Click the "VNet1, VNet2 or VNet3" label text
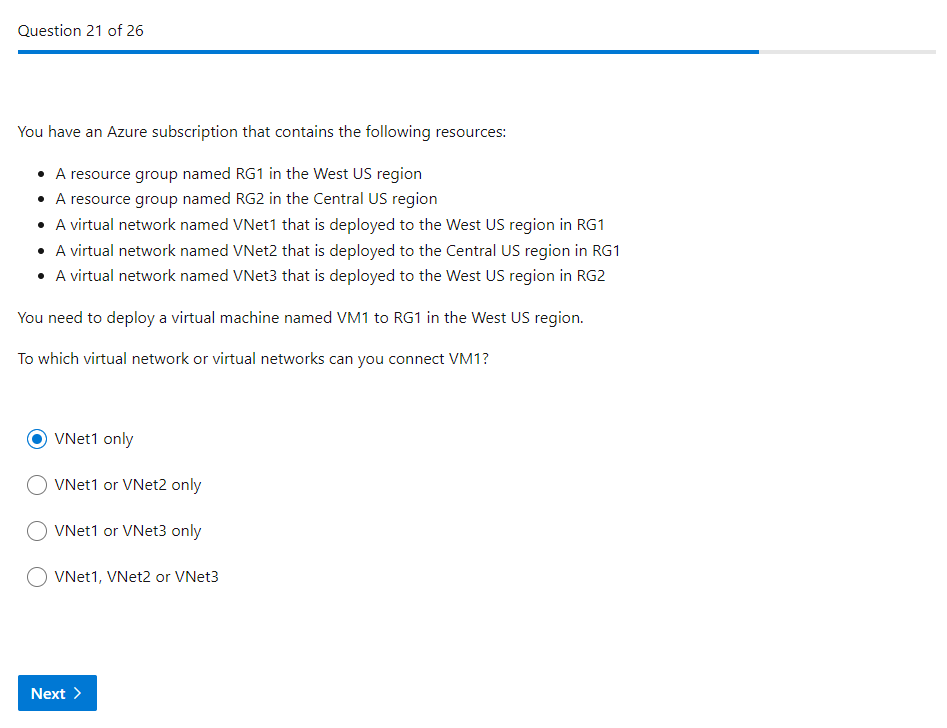The height and width of the screenshot is (728, 947). pos(137,577)
